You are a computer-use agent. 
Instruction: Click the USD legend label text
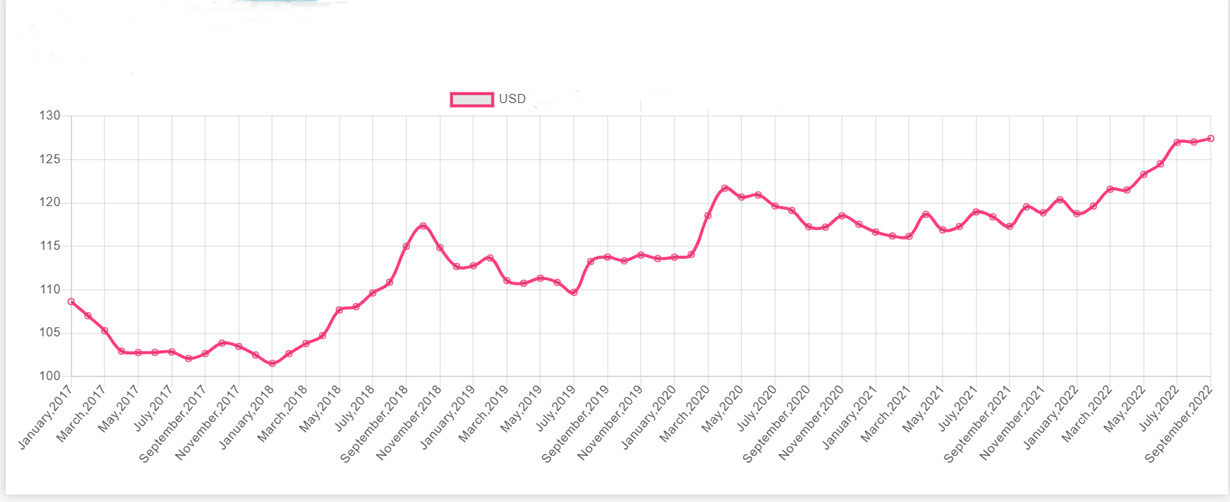(512, 99)
